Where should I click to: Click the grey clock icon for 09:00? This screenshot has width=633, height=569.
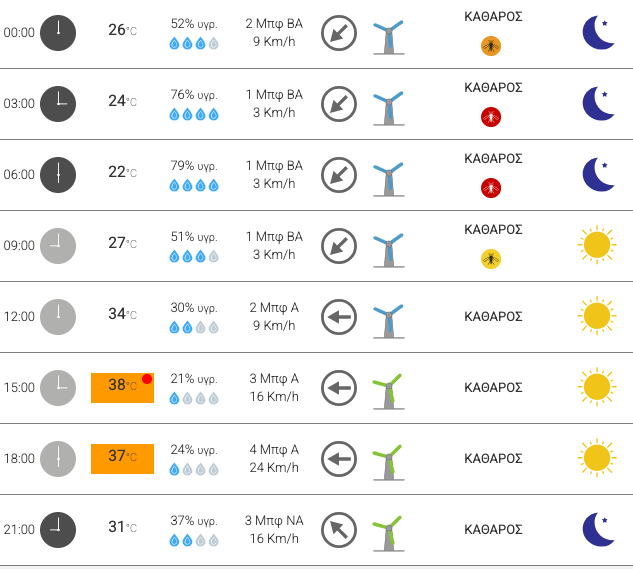pos(58,246)
